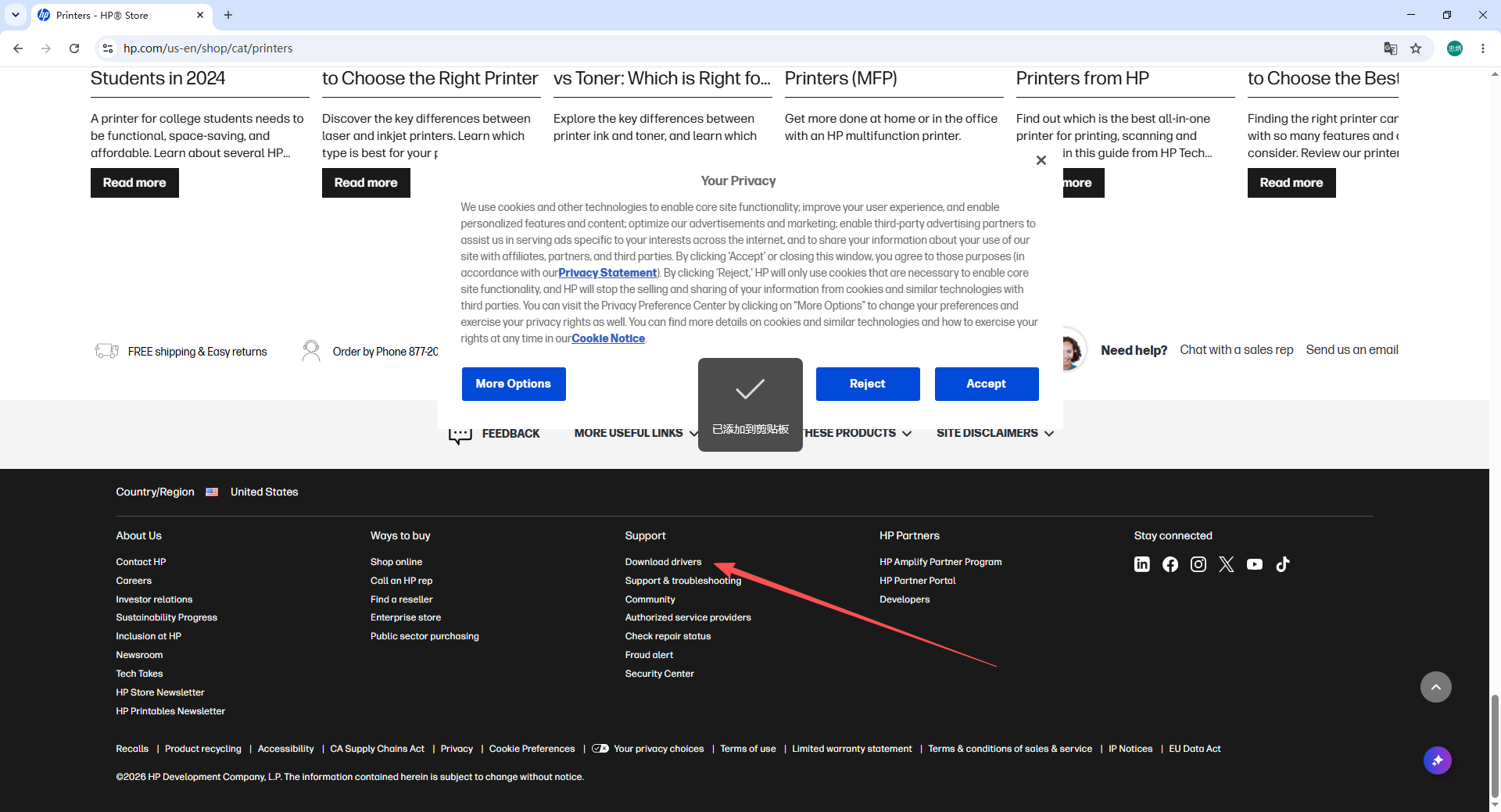Open Check repair status link
This screenshot has height=812, width=1501.
point(668,636)
